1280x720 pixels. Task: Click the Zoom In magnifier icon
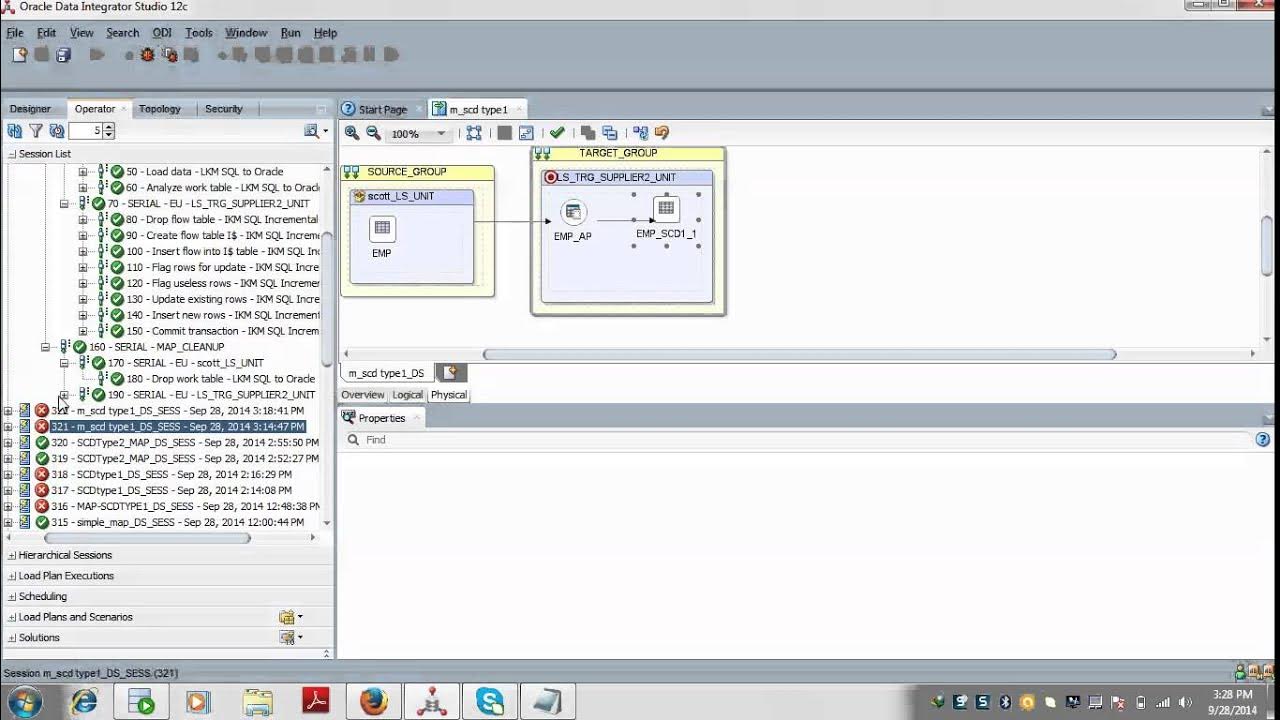[x=352, y=133]
